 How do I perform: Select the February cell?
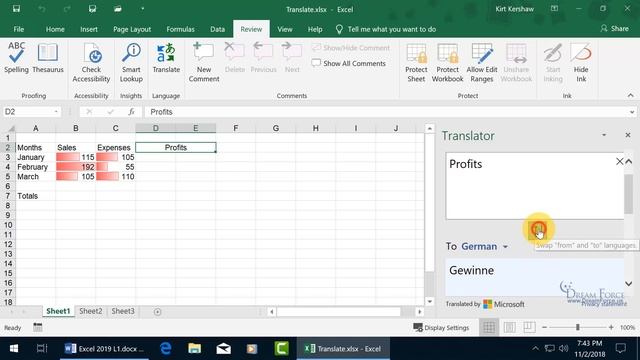[36, 167]
